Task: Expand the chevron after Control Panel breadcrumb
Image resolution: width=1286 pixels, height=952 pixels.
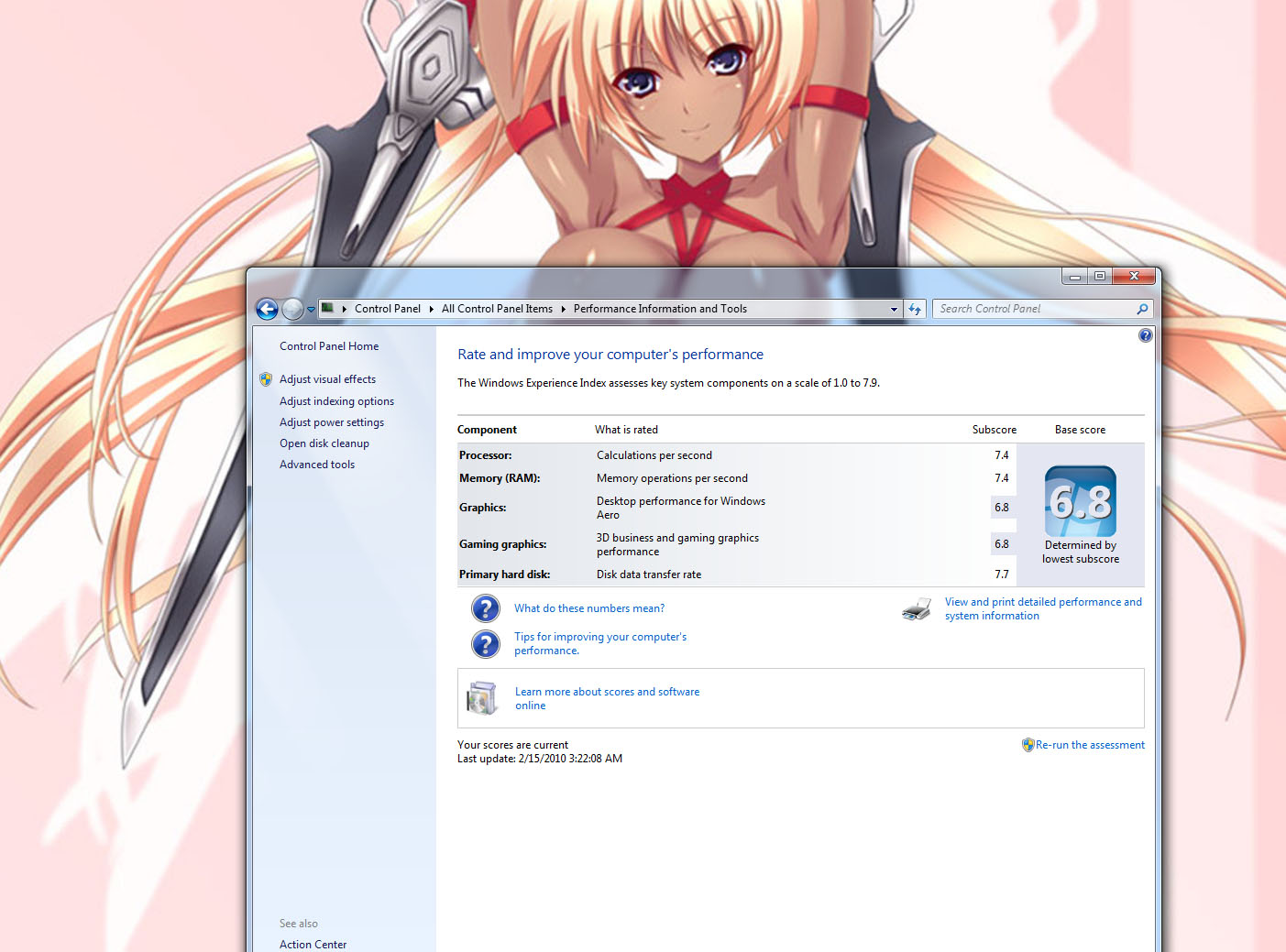Action: tap(431, 309)
